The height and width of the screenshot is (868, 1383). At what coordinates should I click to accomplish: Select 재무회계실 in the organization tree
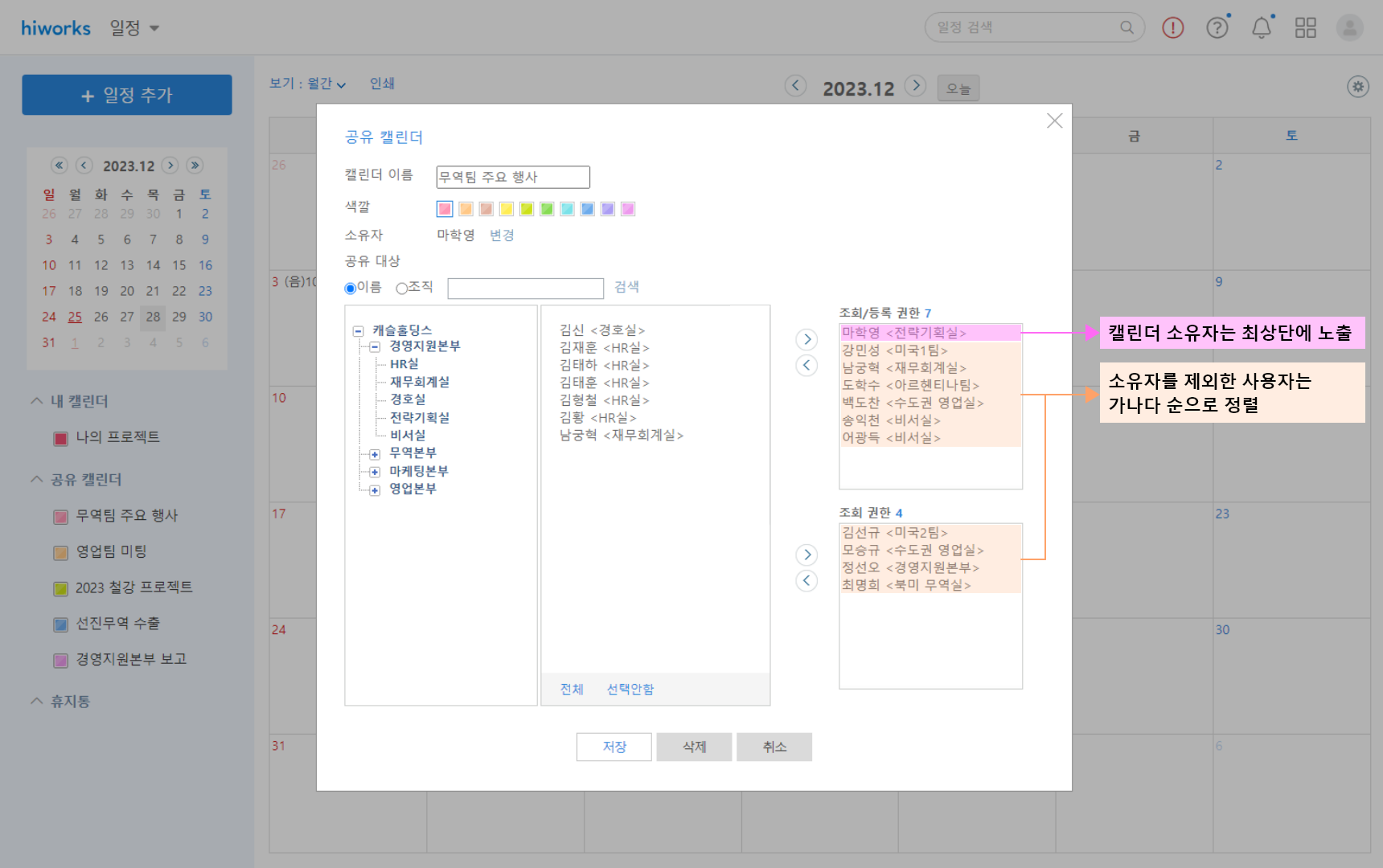[x=420, y=382]
